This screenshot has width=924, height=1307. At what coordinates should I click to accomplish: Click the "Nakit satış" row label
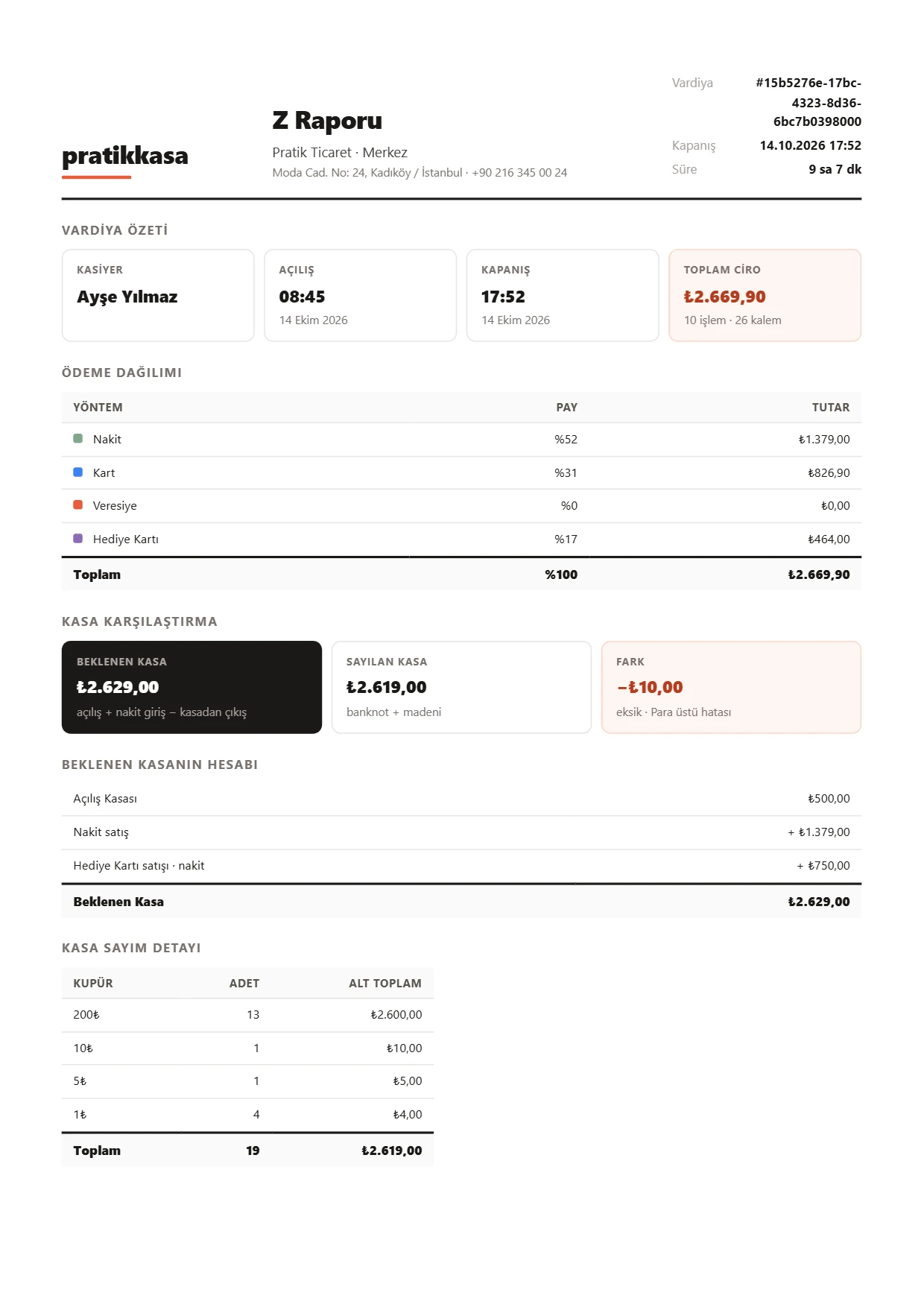point(101,832)
